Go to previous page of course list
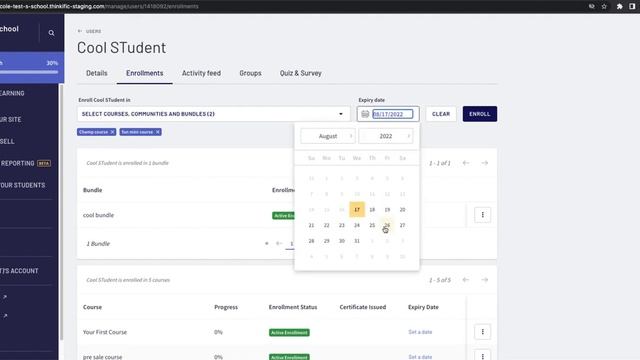Image resolution: width=640 pixels, height=360 pixels. 466,280
